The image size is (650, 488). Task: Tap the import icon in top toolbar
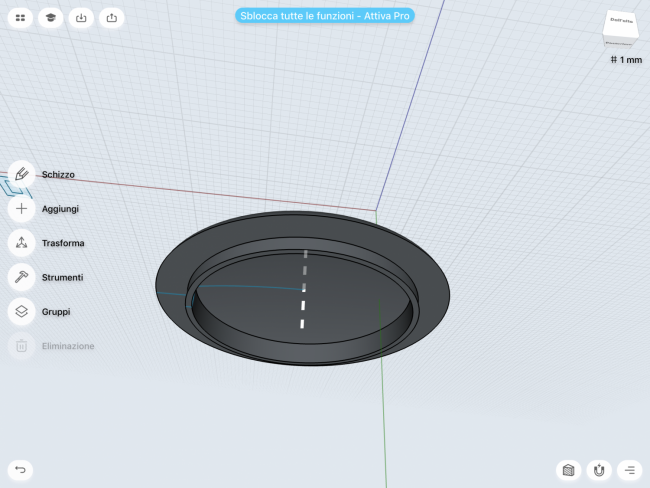point(81,17)
